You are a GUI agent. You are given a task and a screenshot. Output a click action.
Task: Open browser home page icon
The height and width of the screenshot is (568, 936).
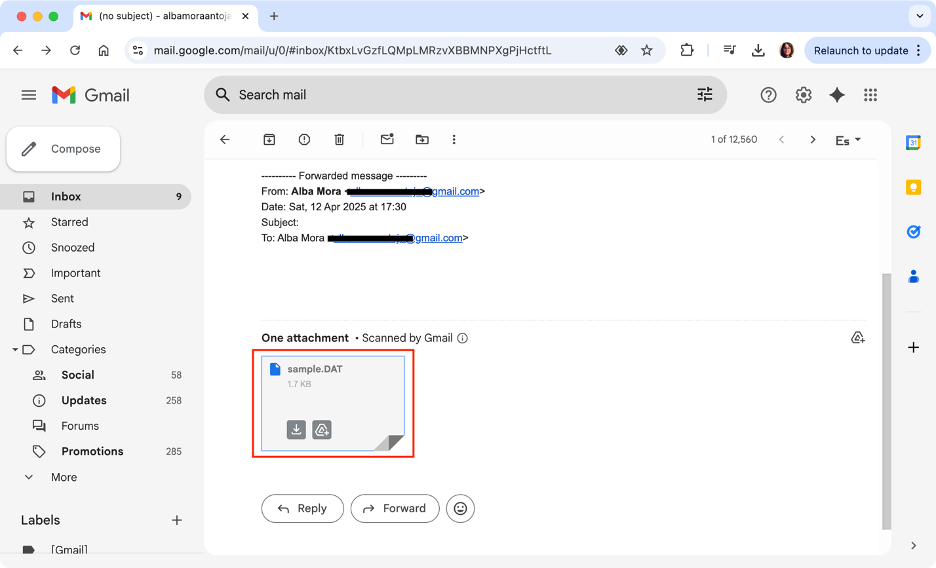(x=103, y=51)
